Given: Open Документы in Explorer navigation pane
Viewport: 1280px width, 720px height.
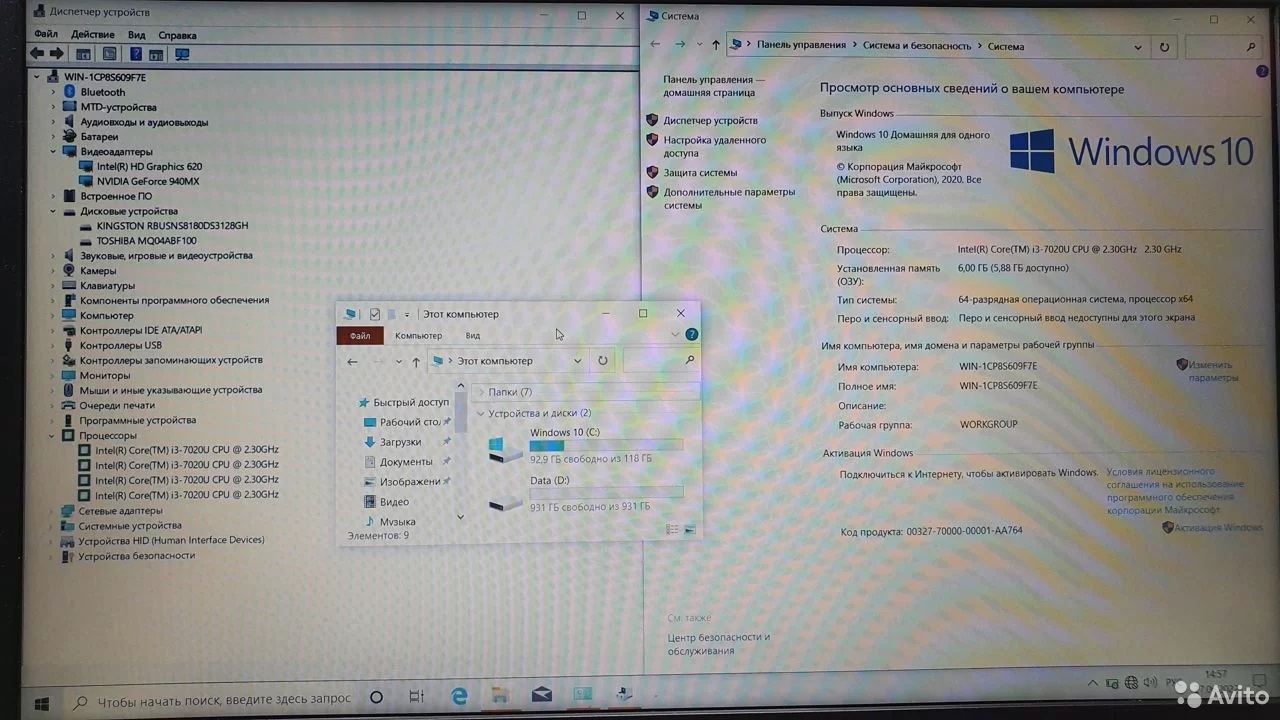Looking at the screenshot, I should [x=406, y=462].
